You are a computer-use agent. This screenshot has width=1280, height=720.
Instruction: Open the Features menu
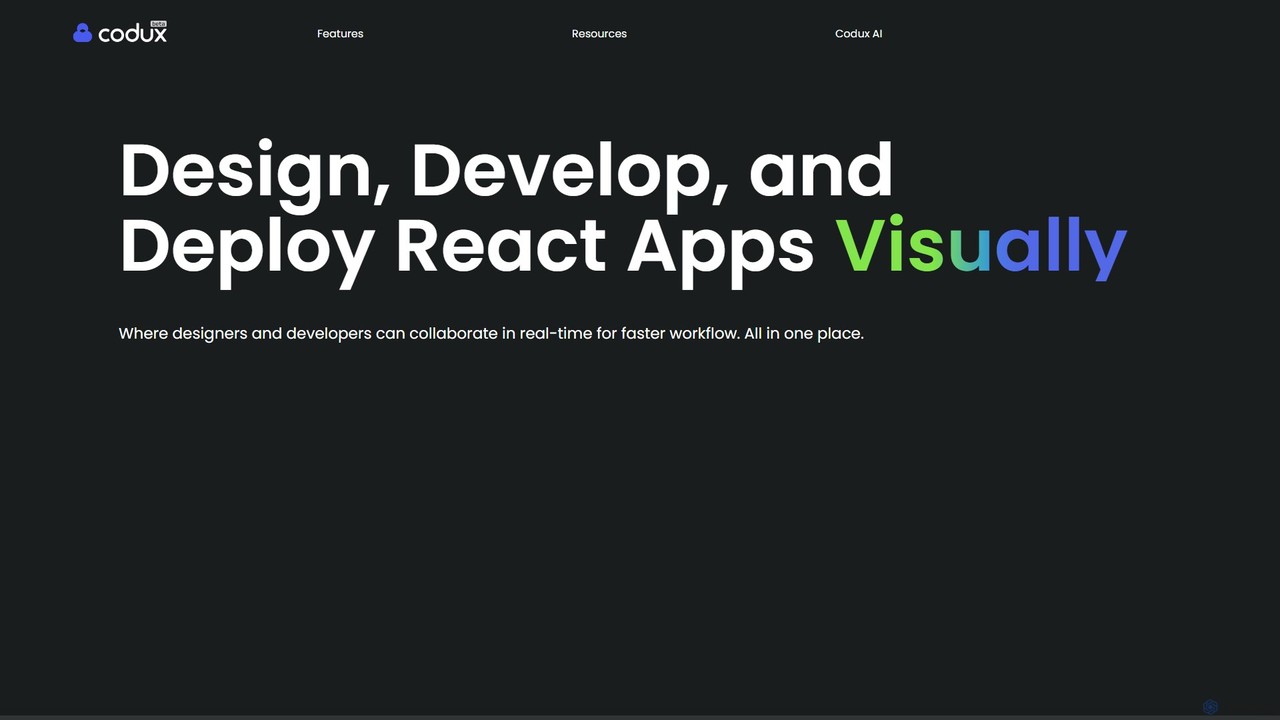point(340,34)
